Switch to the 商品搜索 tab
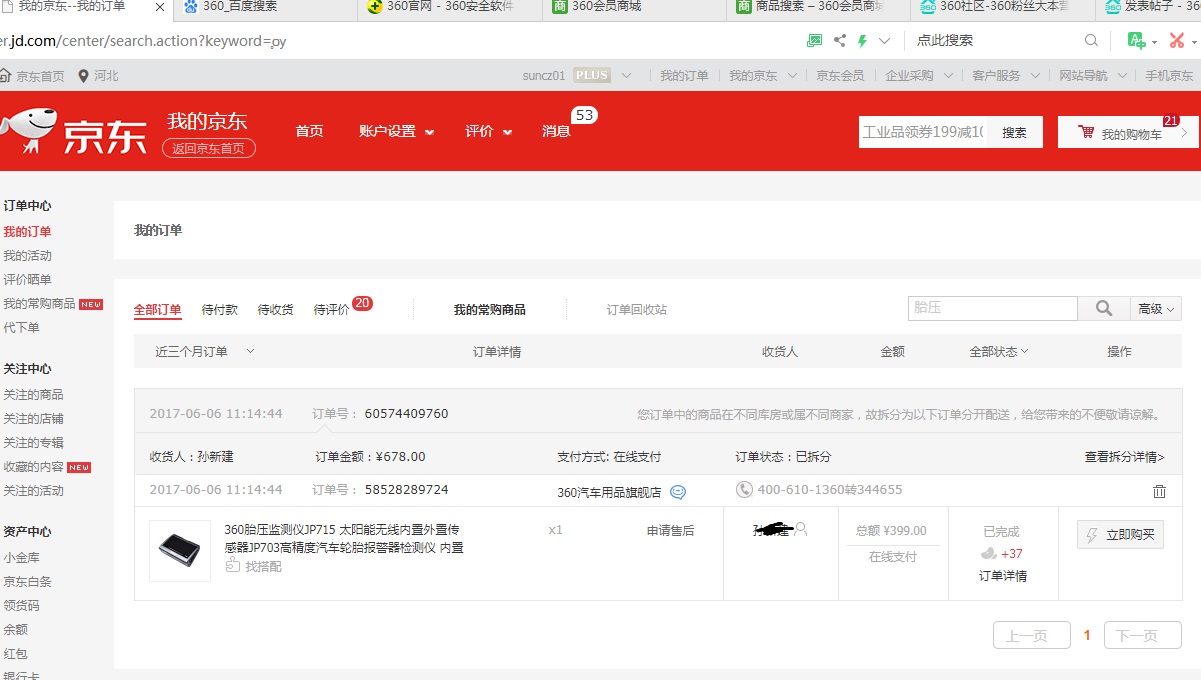 click(x=818, y=7)
